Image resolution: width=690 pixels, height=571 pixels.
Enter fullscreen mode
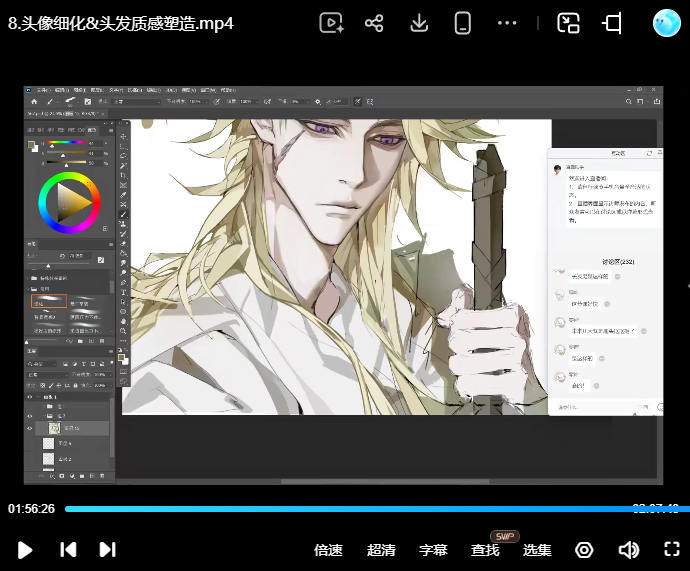(x=672, y=549)
